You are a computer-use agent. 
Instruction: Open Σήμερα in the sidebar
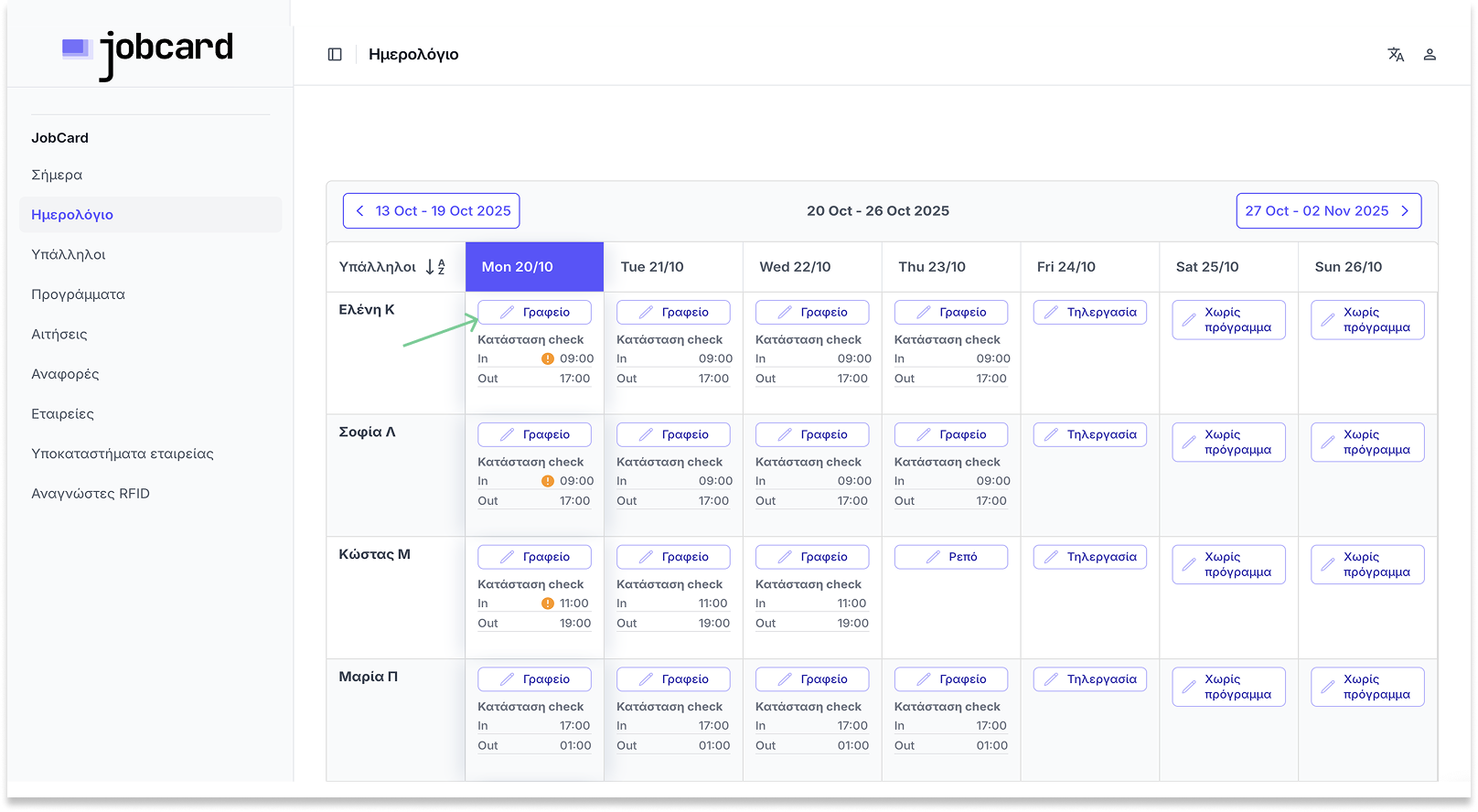57,175
